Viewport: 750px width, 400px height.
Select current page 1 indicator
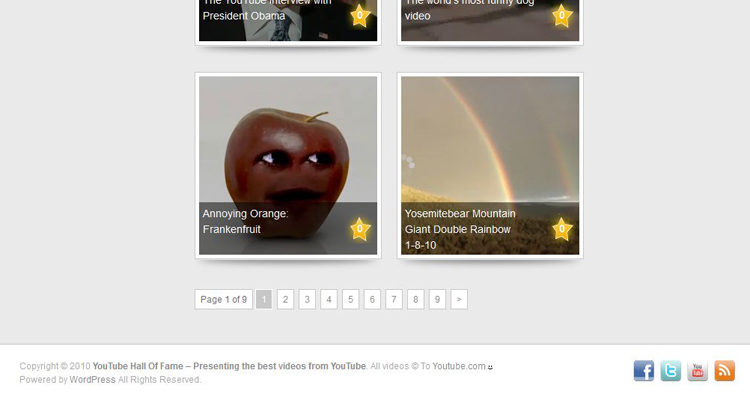[x=264, y=300]
